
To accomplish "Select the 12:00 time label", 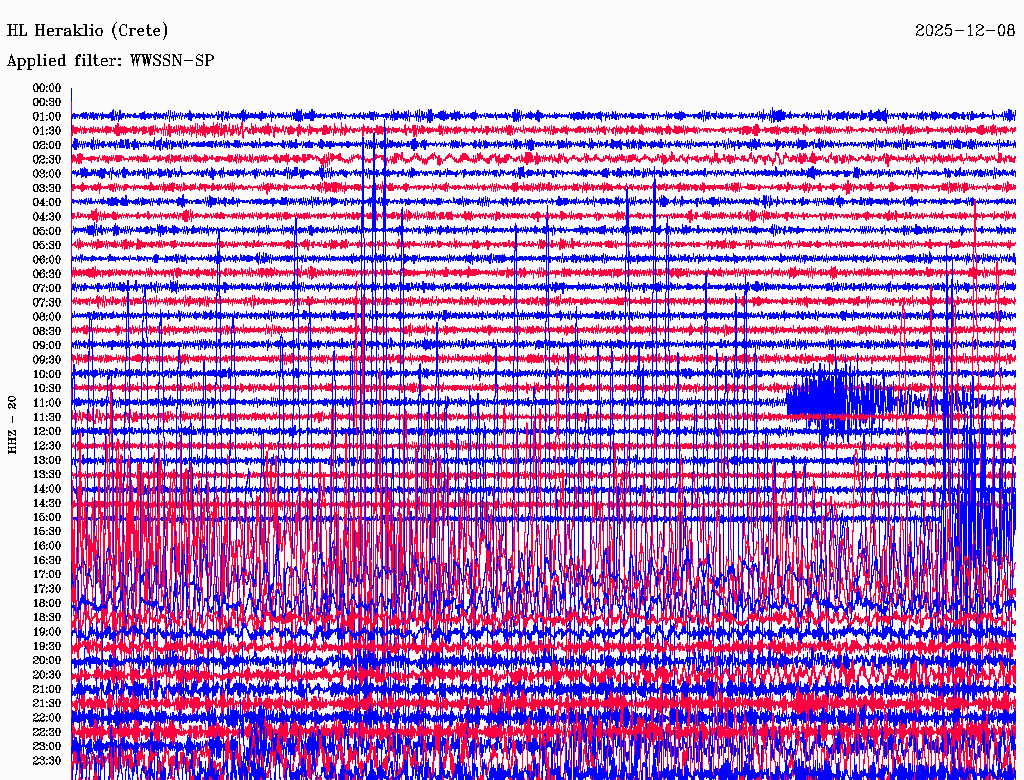I will (x=47, y=431).
